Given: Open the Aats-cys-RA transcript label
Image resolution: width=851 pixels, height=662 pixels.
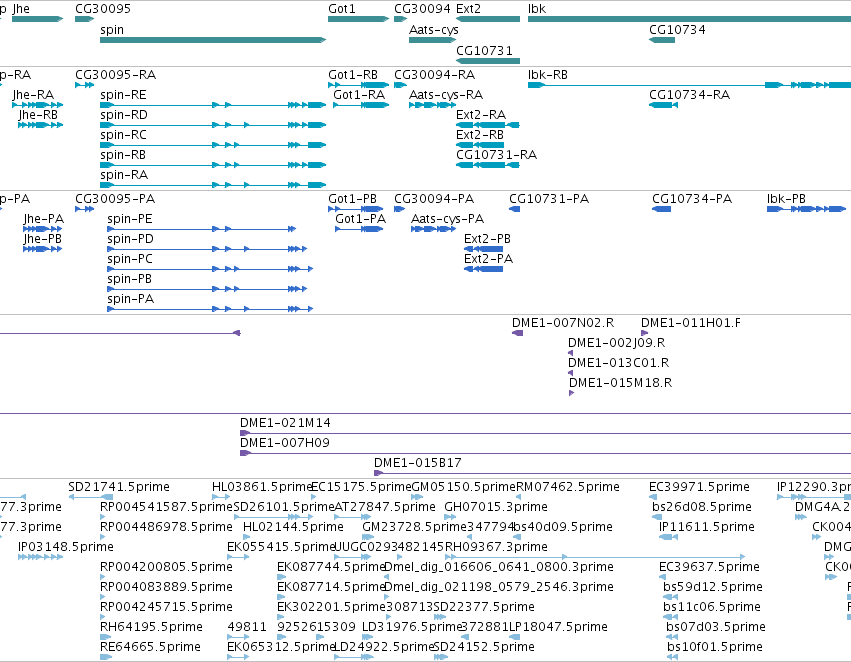Looking at the screenshot, I should pos(446,95).
